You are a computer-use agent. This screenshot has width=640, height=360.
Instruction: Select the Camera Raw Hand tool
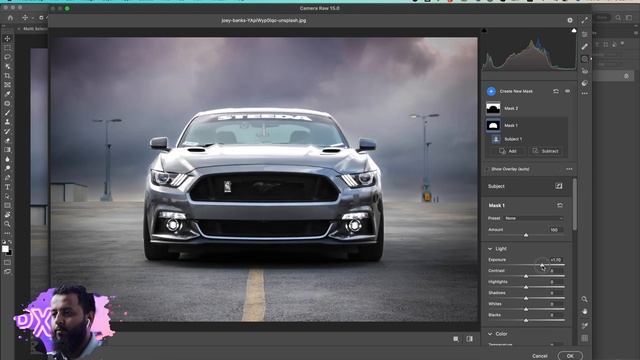tap(584, 311)
